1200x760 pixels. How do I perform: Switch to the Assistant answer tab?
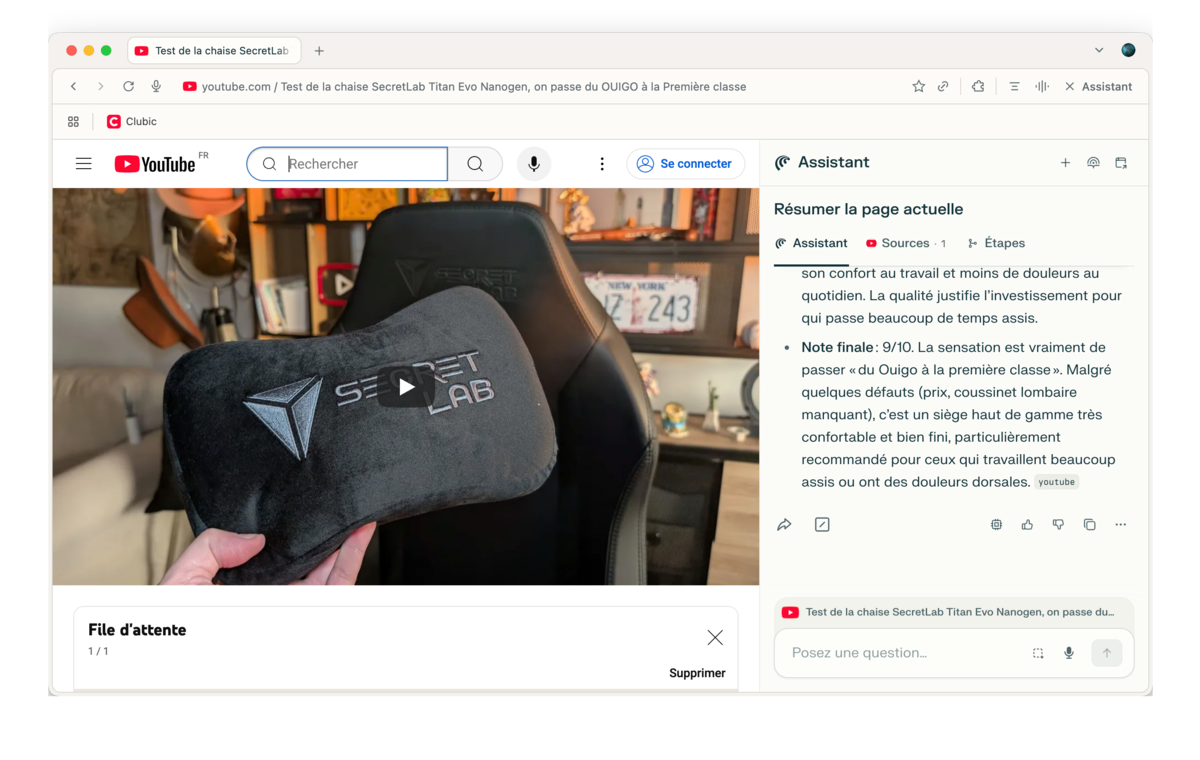pyautogui.click(x=811, y=243)
